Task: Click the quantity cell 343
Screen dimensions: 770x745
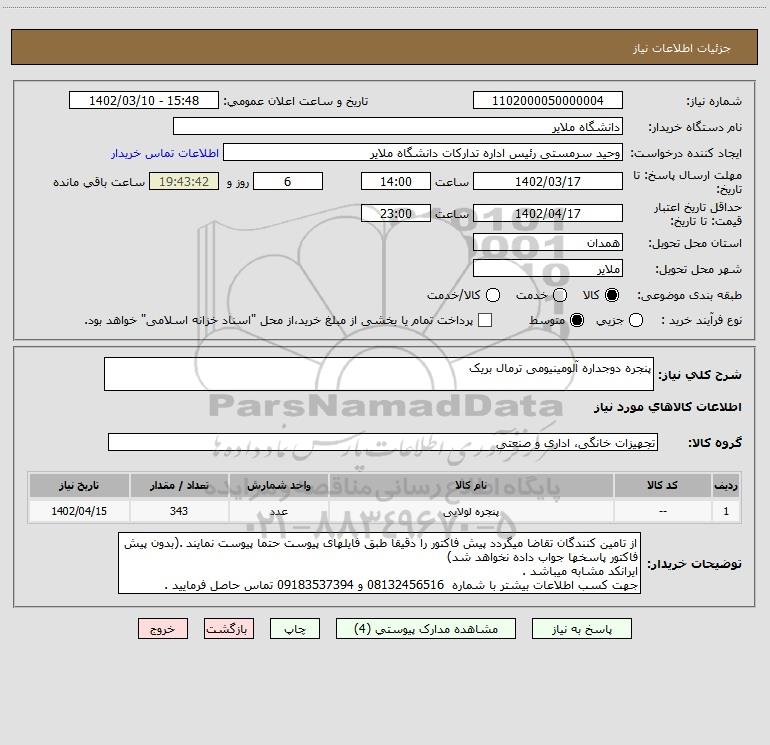Action: point(179,511)
